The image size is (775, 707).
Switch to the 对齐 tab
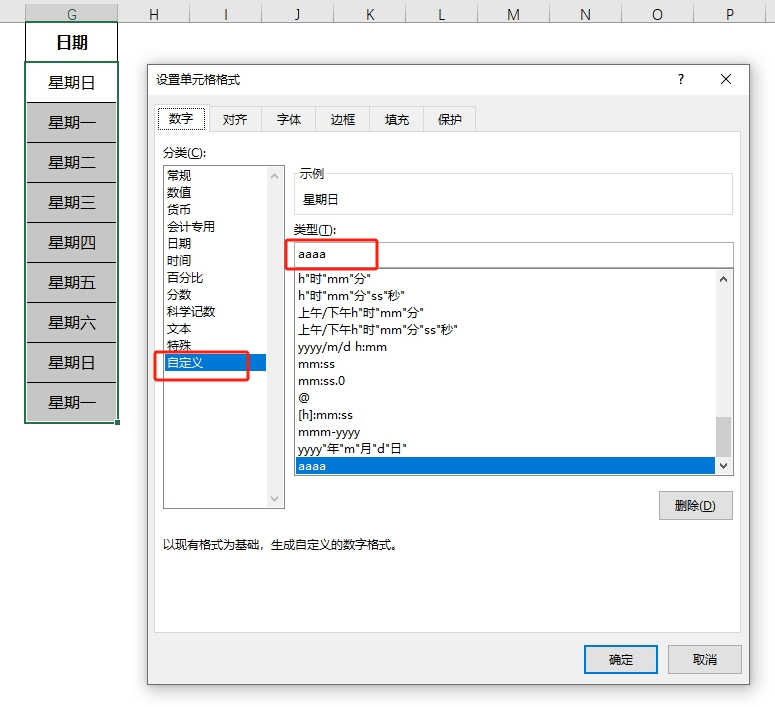click(235, 119)
